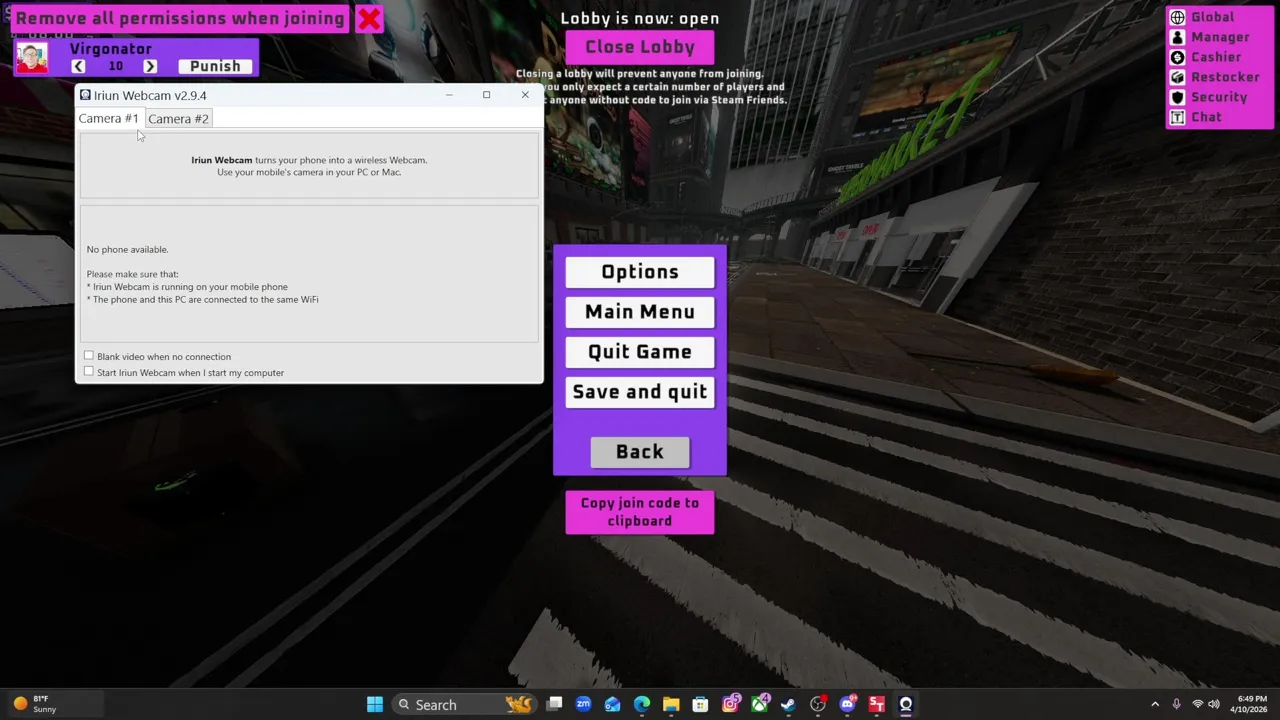Click the red X beside Remove all permissions
Viewport: 1280px width, 720px height.
coord(369,18)
